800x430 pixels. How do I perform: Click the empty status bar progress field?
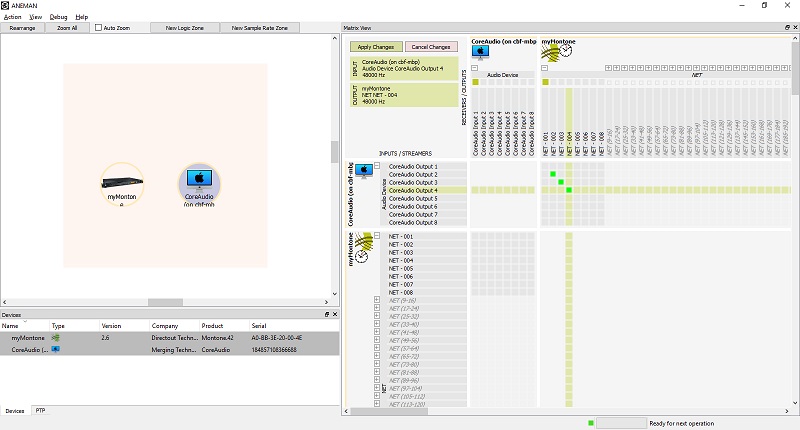621,423
